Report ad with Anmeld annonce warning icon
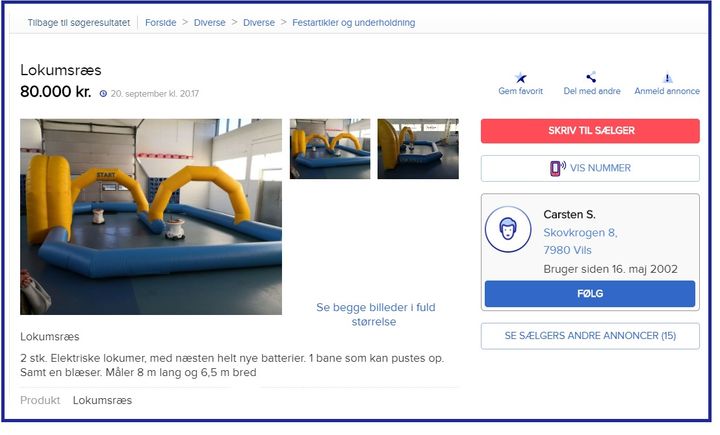Image resolution: width=720 pixels, height=435 pixels. [667, 78]
